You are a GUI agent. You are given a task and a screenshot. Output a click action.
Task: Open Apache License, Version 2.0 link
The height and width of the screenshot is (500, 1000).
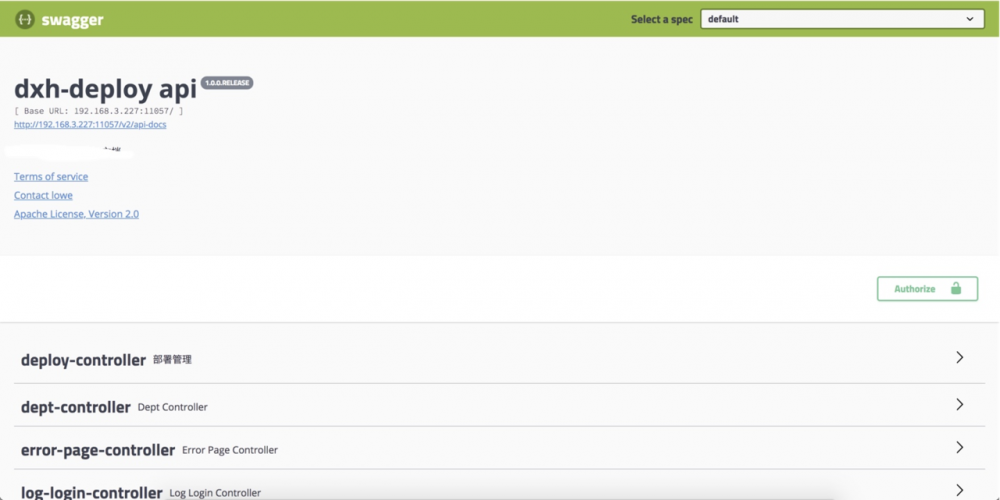point(77,214)
